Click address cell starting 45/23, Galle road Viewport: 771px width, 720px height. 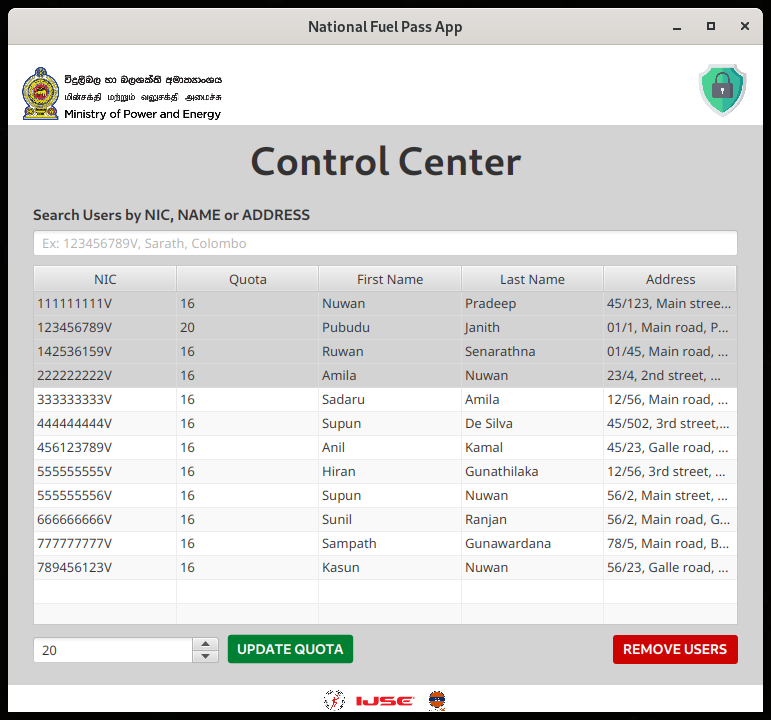[x=670, y=448]
